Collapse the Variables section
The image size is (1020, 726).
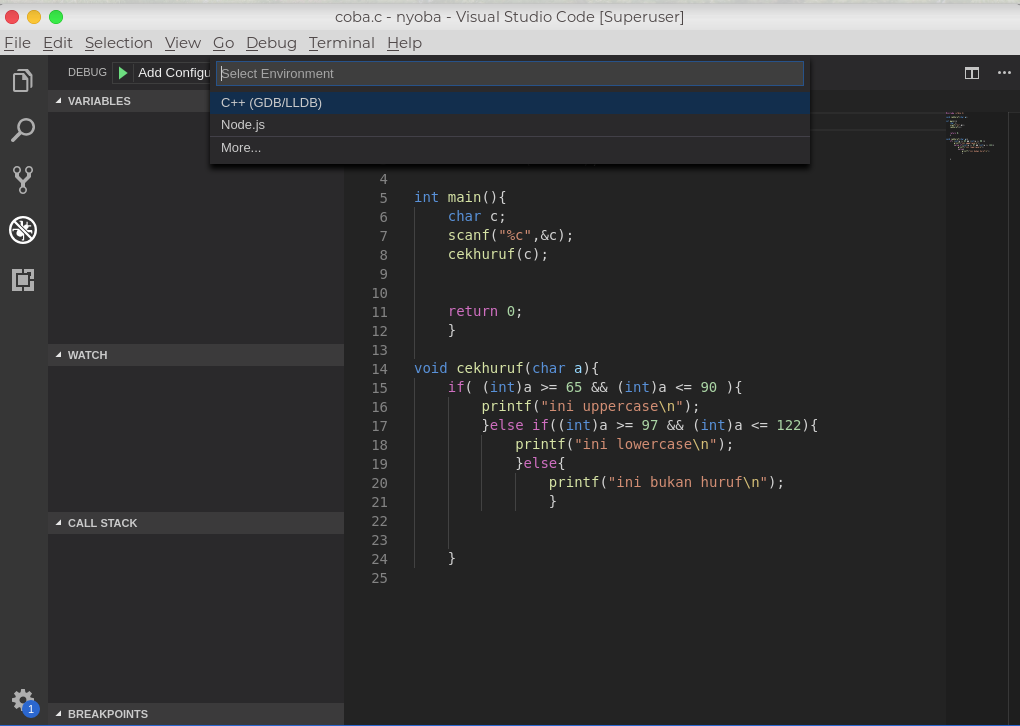tap(98, 101)
